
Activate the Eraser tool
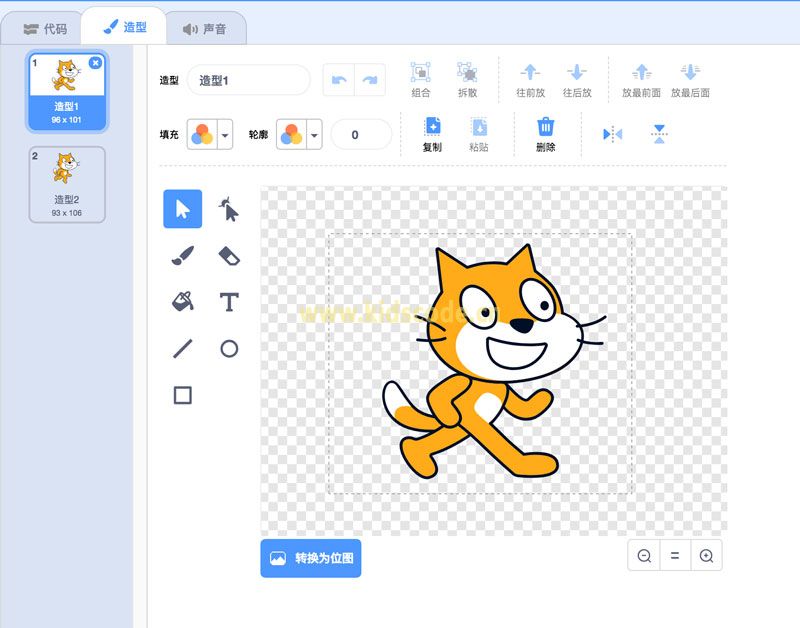click(229, 256)
